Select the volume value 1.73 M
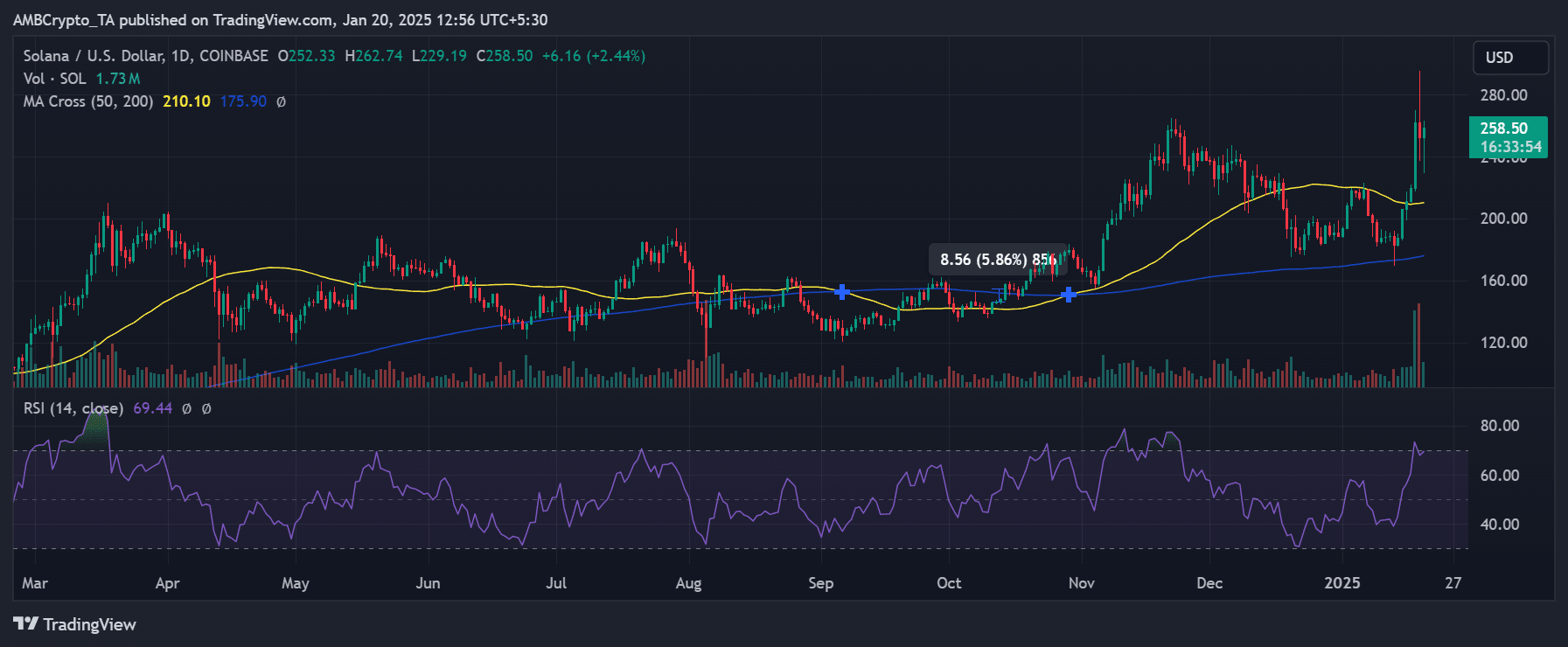 click(118, 79)
